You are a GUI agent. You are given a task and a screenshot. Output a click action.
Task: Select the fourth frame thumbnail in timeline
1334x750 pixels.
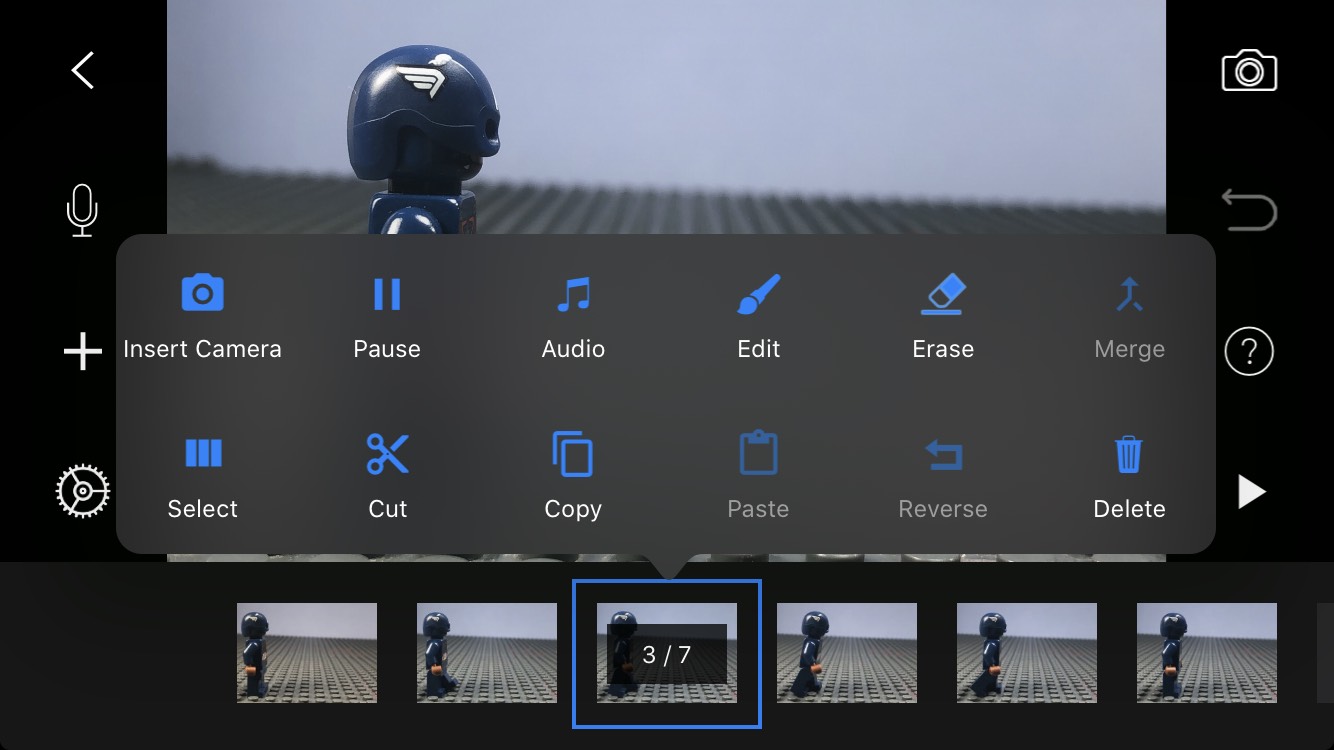(x=847, y=653)
